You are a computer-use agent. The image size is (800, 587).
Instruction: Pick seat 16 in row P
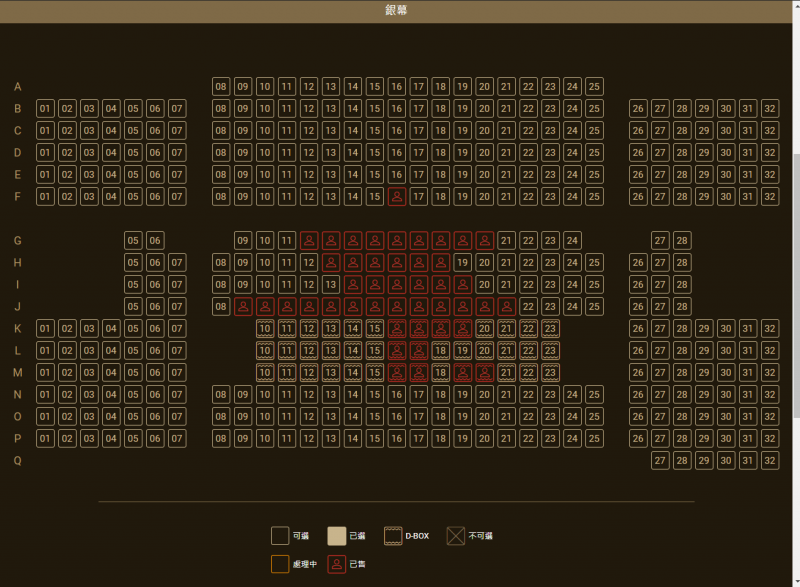click(396, 439)
